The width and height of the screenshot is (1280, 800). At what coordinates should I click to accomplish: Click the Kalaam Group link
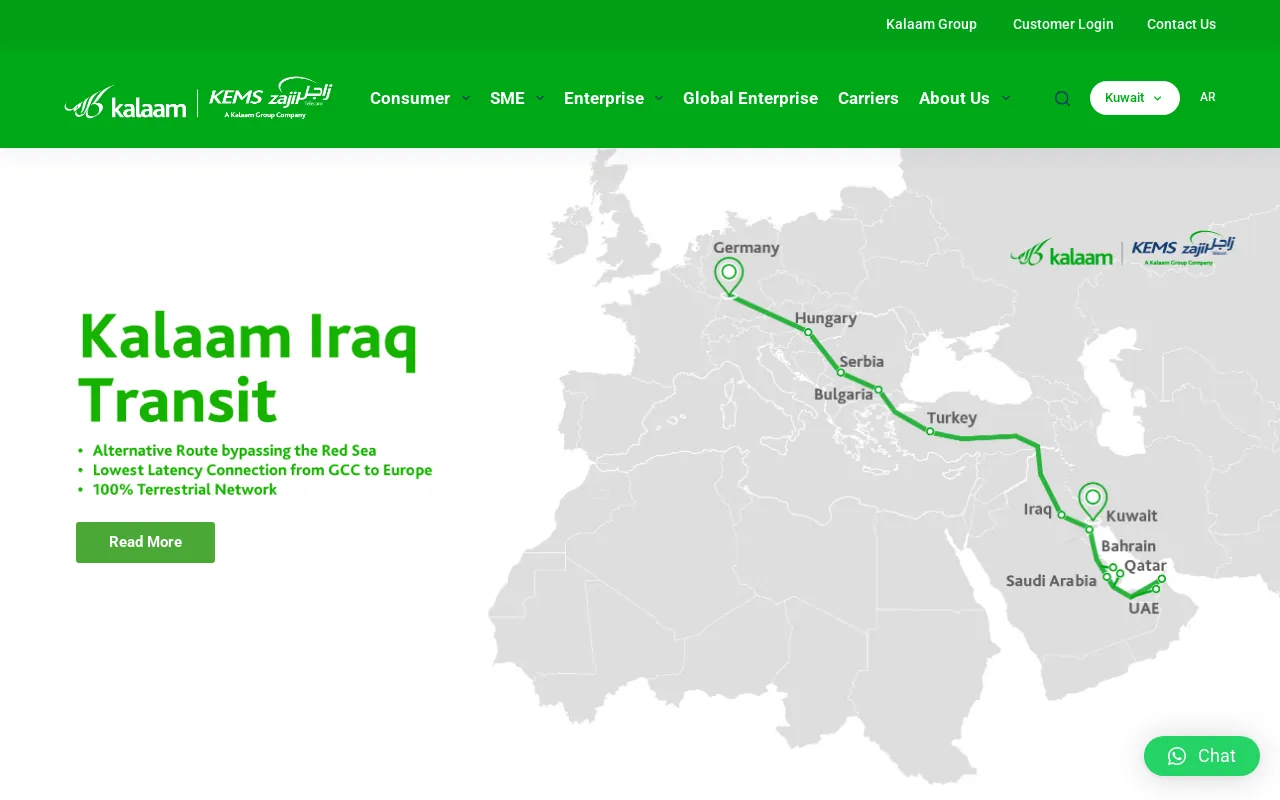click(931, 24)
